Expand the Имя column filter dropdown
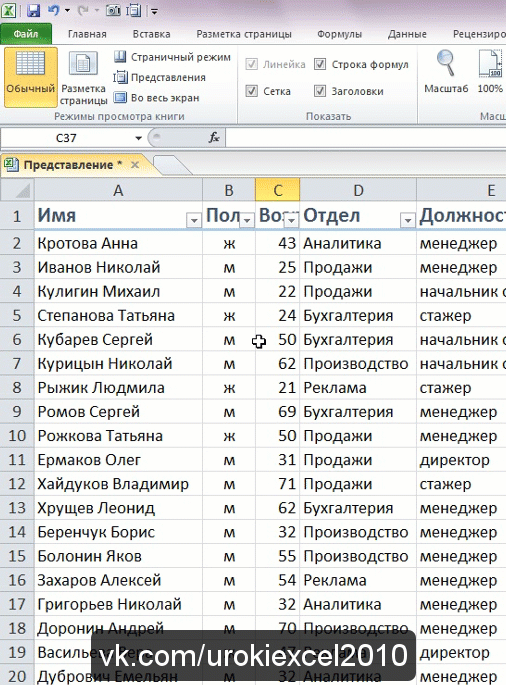The height and width of the screenshot is (685, 506). (x=194, y=220)
